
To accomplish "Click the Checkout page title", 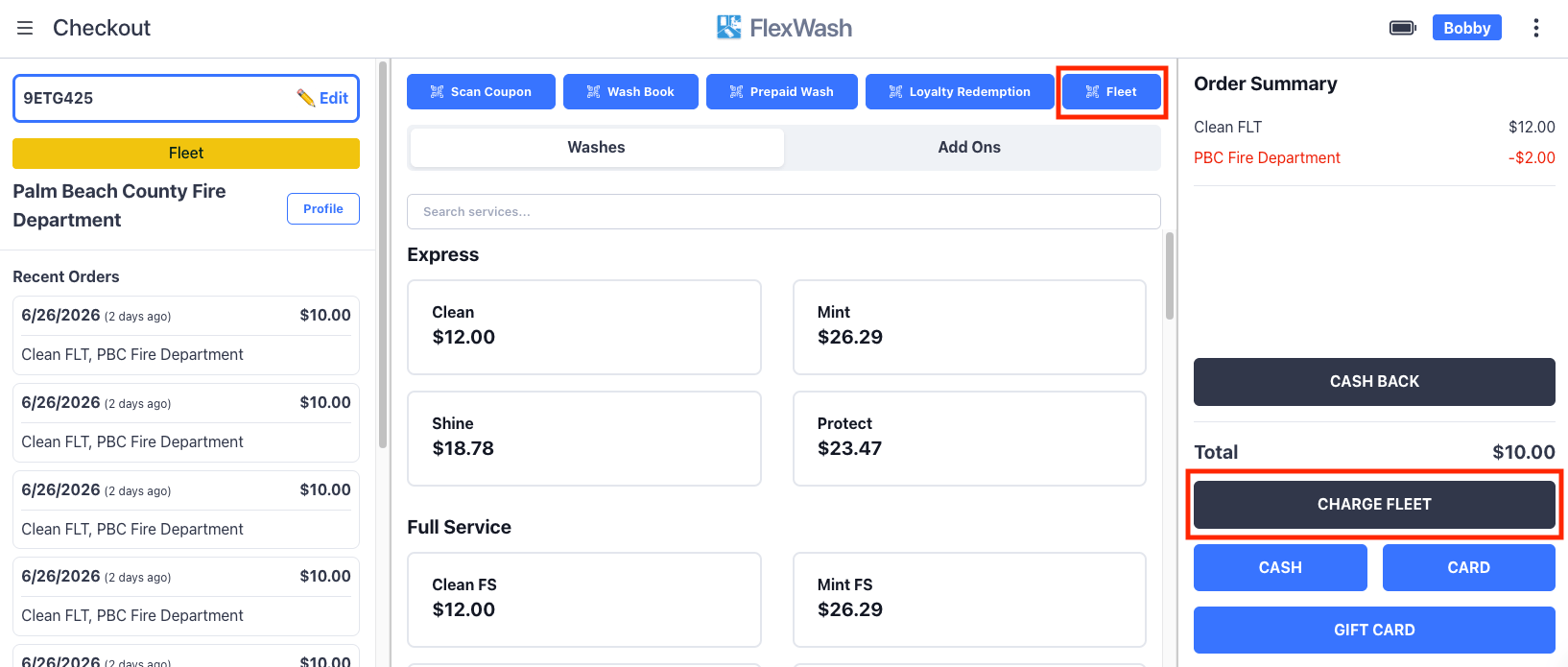I will [x=102, y=28].
